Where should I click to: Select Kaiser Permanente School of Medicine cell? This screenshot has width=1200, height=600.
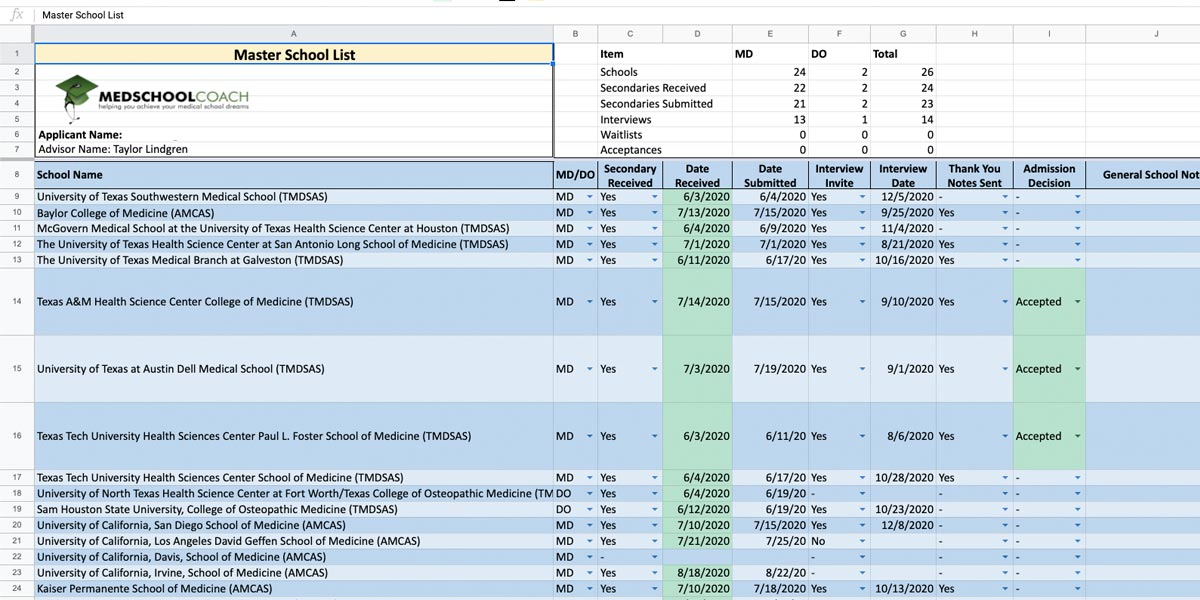[x=294, y=590]
